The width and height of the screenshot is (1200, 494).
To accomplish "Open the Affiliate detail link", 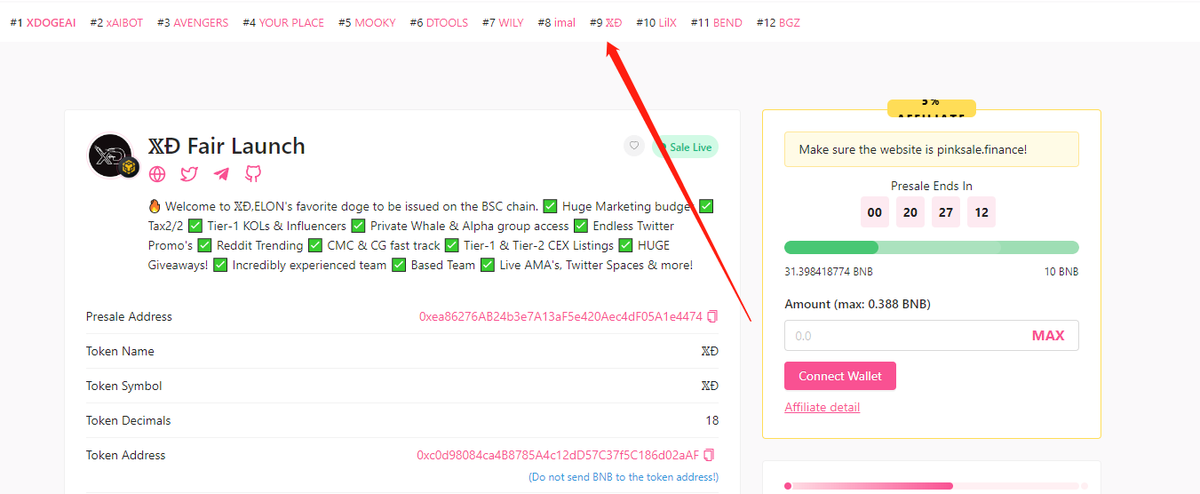I will pyautogui.click(x=822, y=407).
